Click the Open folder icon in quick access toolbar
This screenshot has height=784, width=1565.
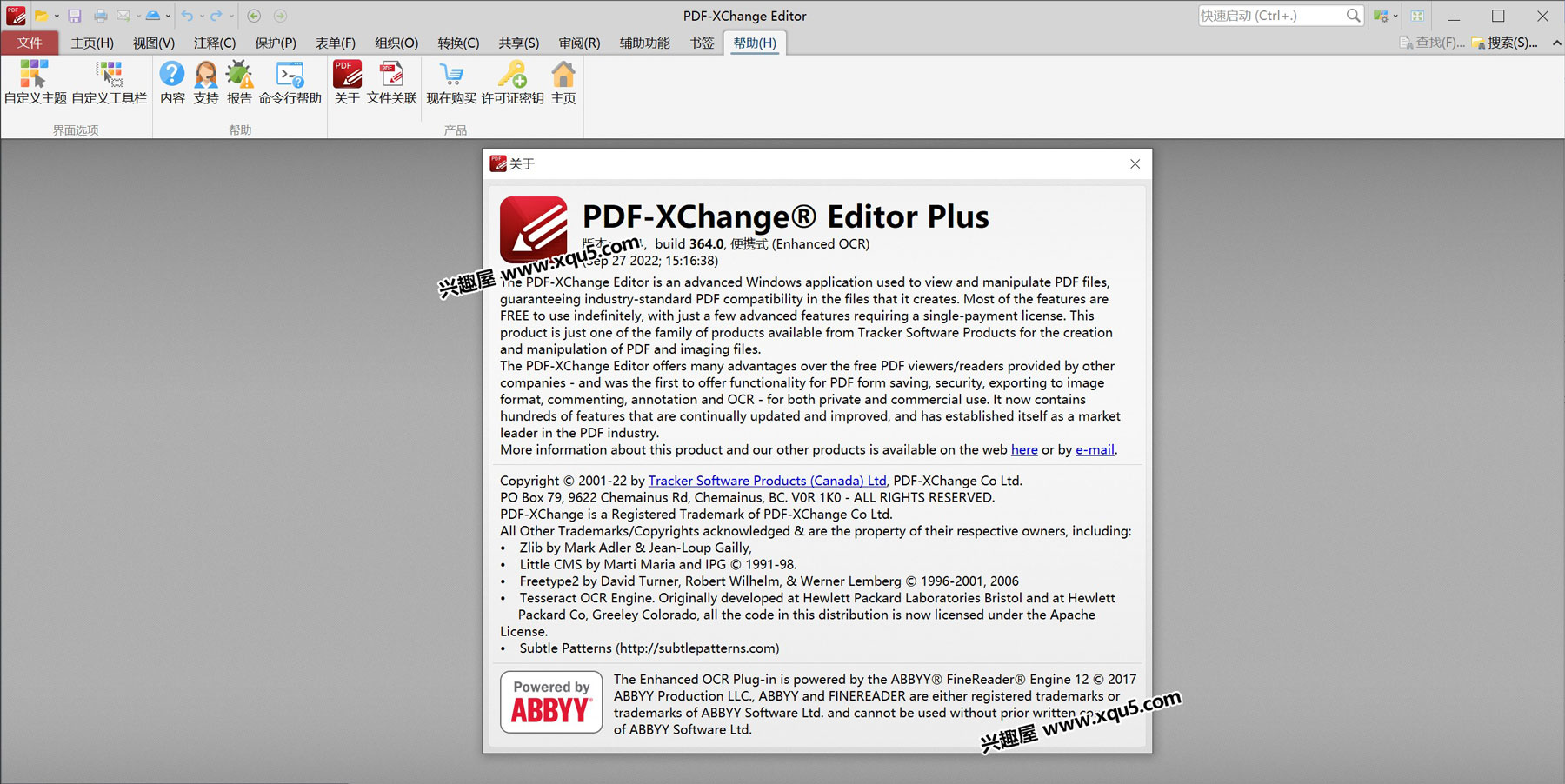41,16
